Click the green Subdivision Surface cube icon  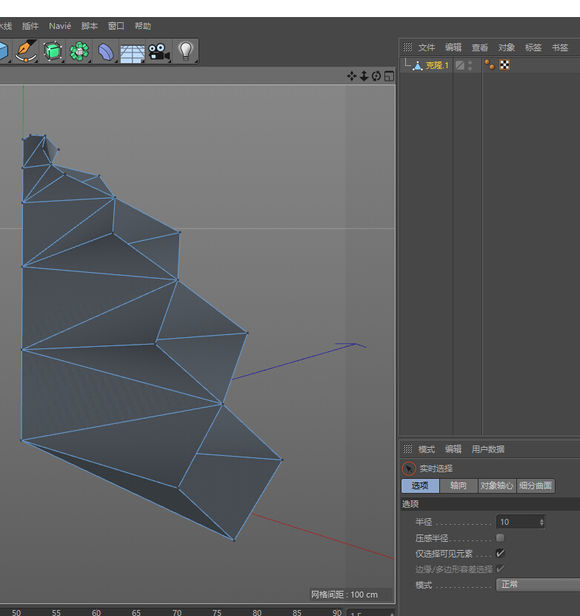pyautogui.click(x=53, y=51)
